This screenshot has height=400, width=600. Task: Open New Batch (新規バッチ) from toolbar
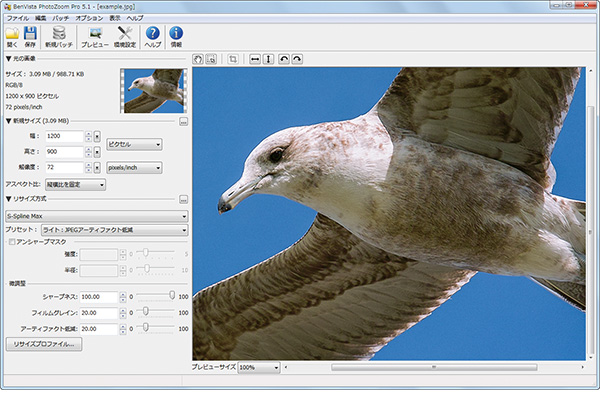[x=58, y=35]
